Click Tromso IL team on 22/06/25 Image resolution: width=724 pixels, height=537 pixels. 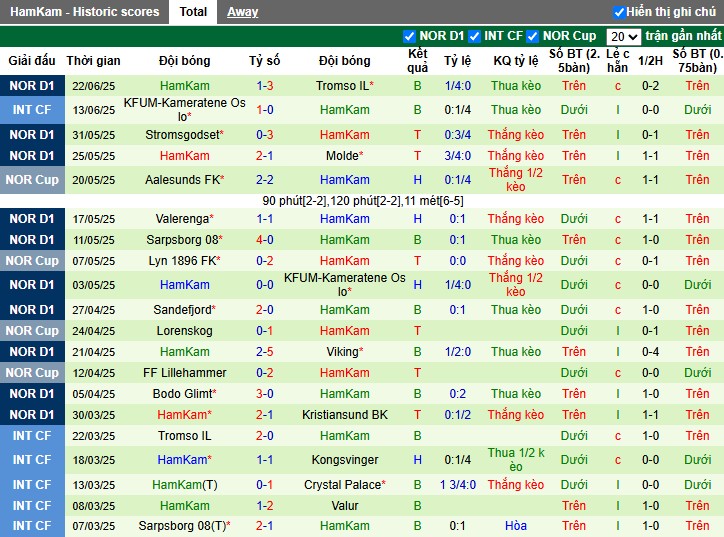[345, 86]
